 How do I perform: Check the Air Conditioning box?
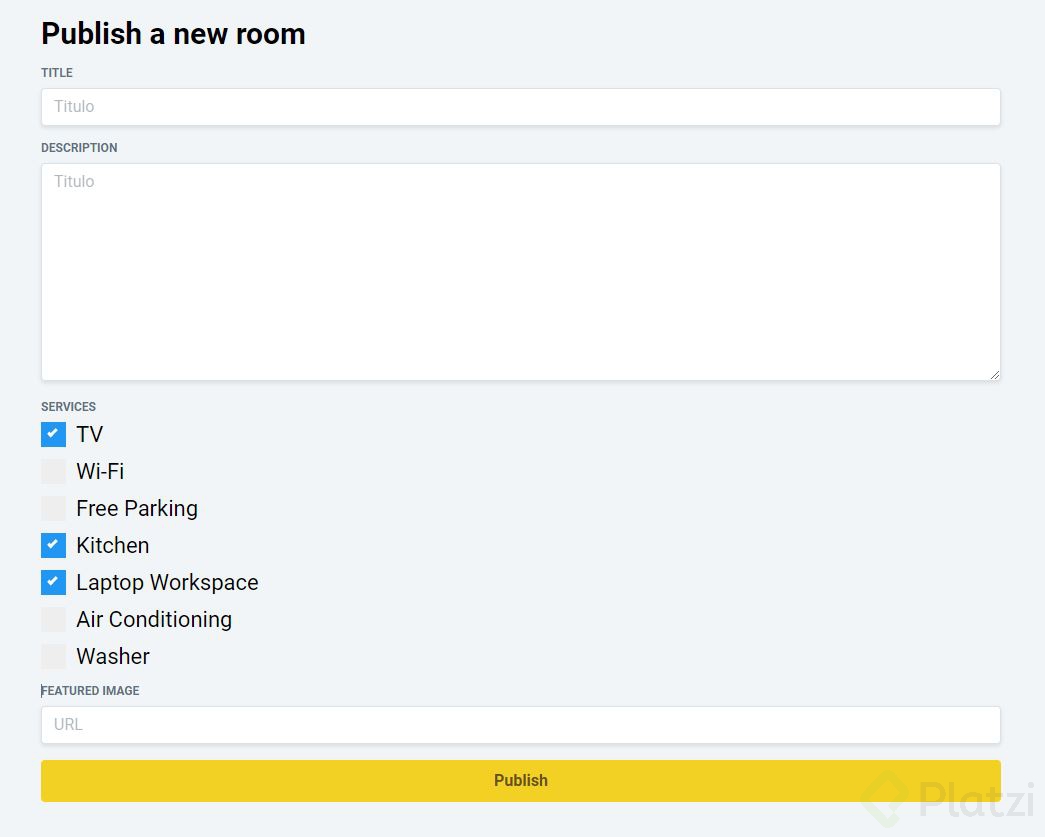tap(53, 619)
